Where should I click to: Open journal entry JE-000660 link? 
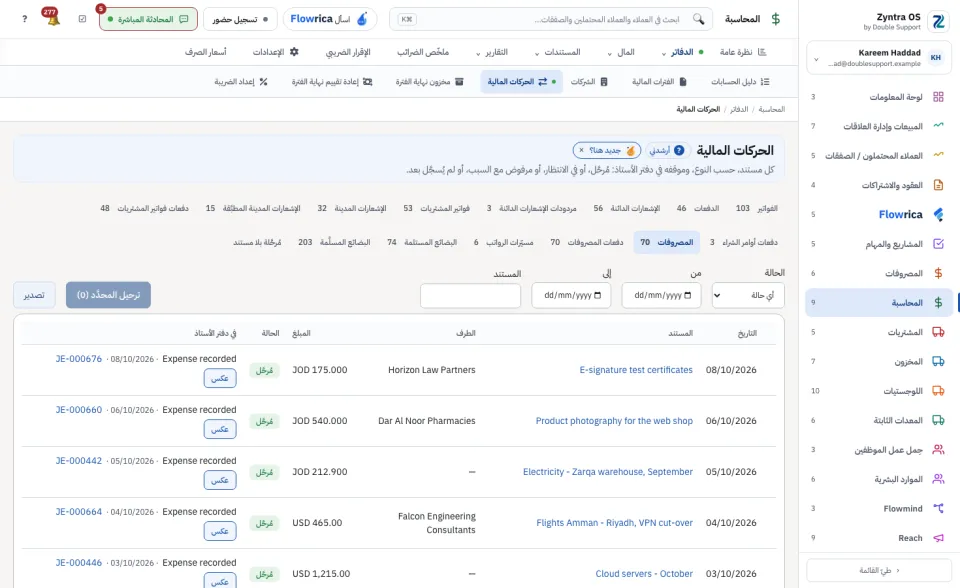point(79,410)
